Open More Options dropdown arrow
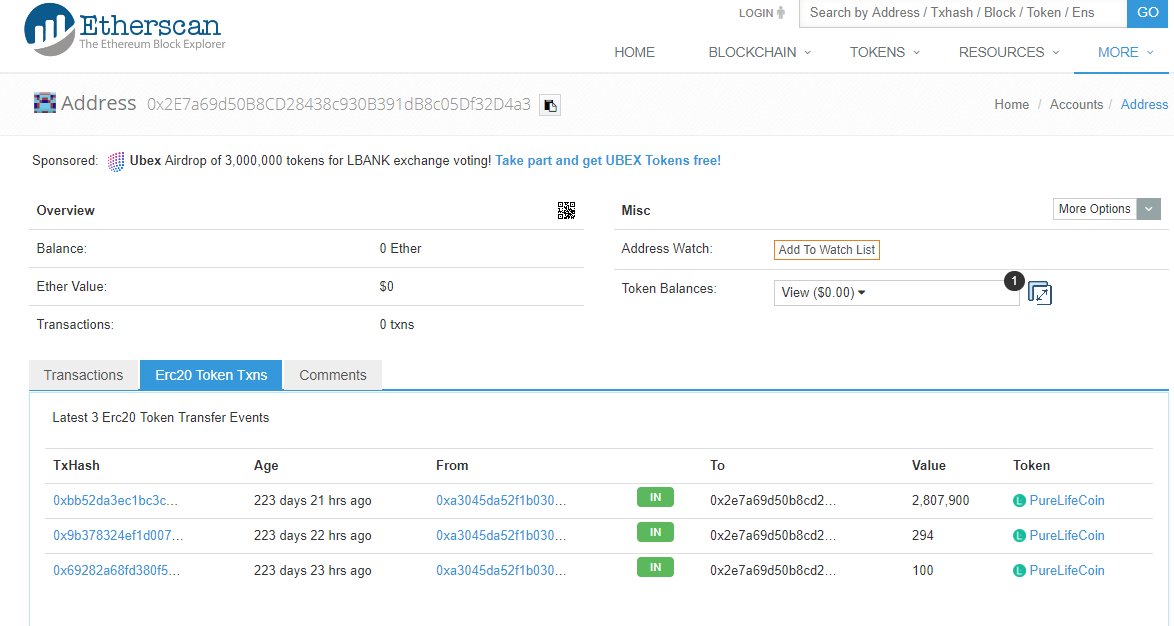The height and width of the screenshot is (626, 1174). tap(1149, 209)
